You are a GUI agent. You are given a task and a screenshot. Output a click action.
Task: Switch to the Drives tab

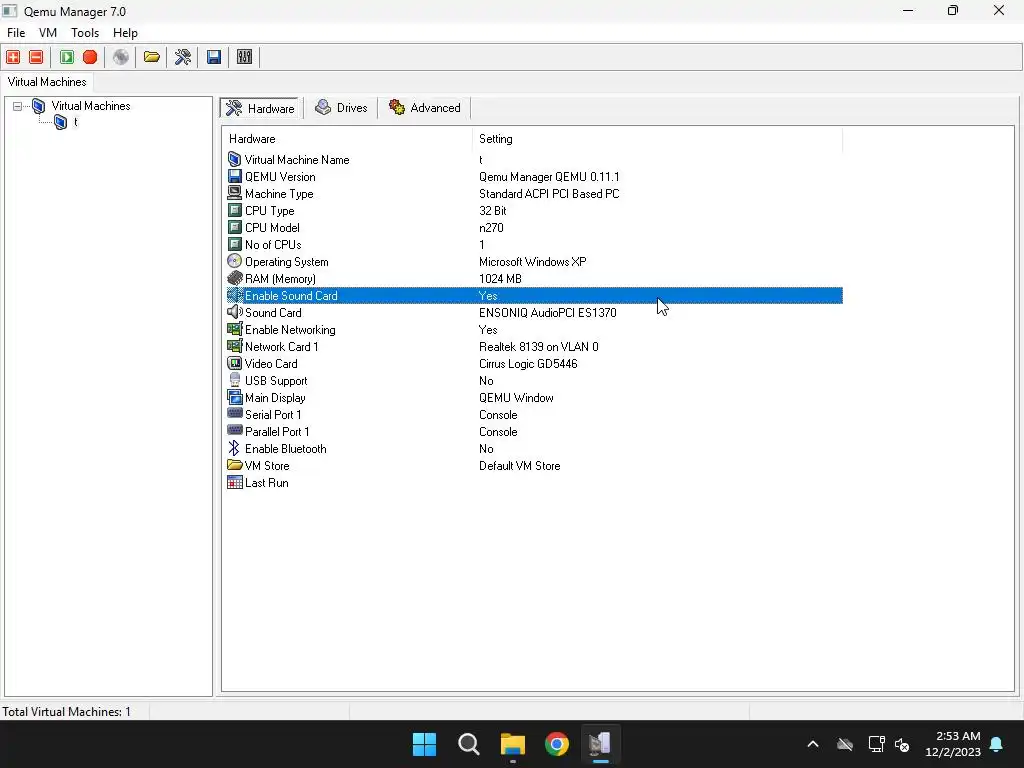point(341,108)
